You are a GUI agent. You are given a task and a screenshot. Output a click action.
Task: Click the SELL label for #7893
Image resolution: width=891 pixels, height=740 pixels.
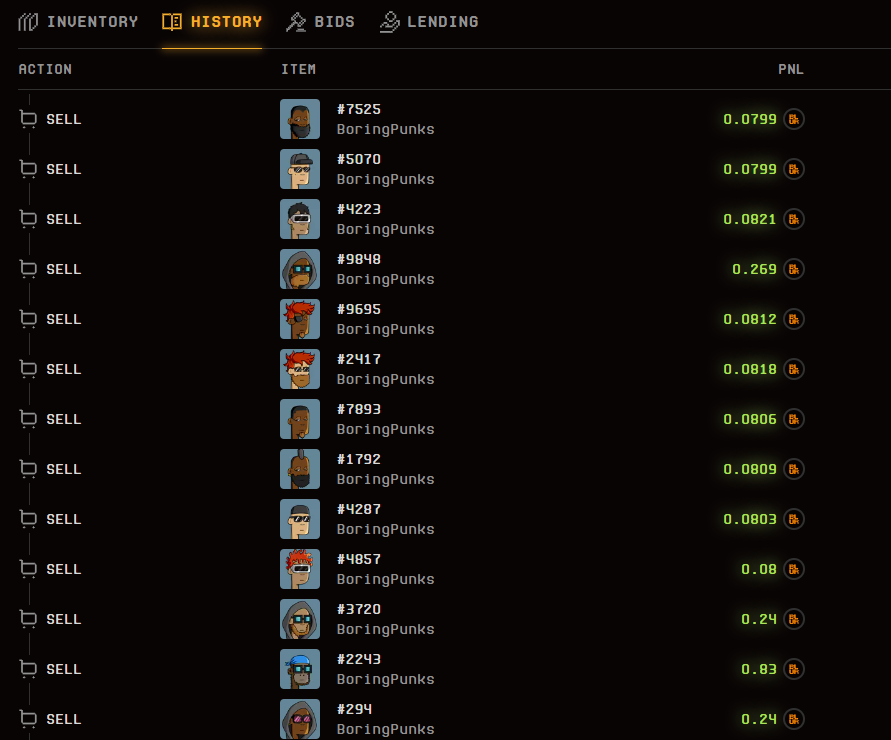(64, 419)
